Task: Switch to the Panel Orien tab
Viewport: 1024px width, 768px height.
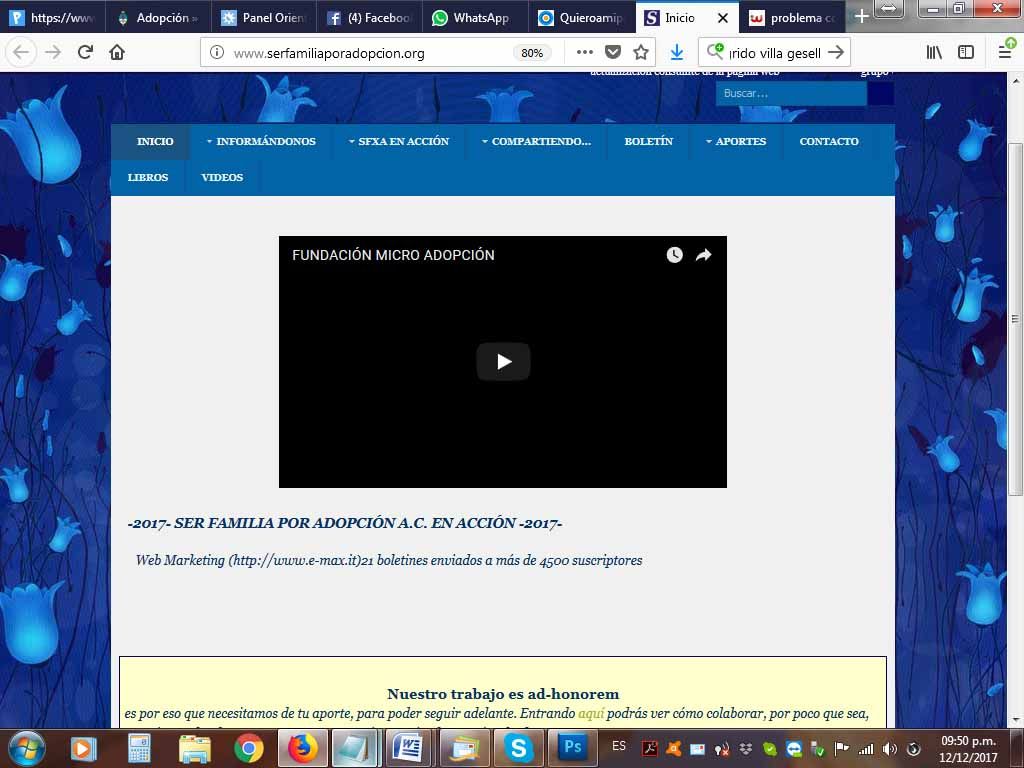Action: click(264, 17)
